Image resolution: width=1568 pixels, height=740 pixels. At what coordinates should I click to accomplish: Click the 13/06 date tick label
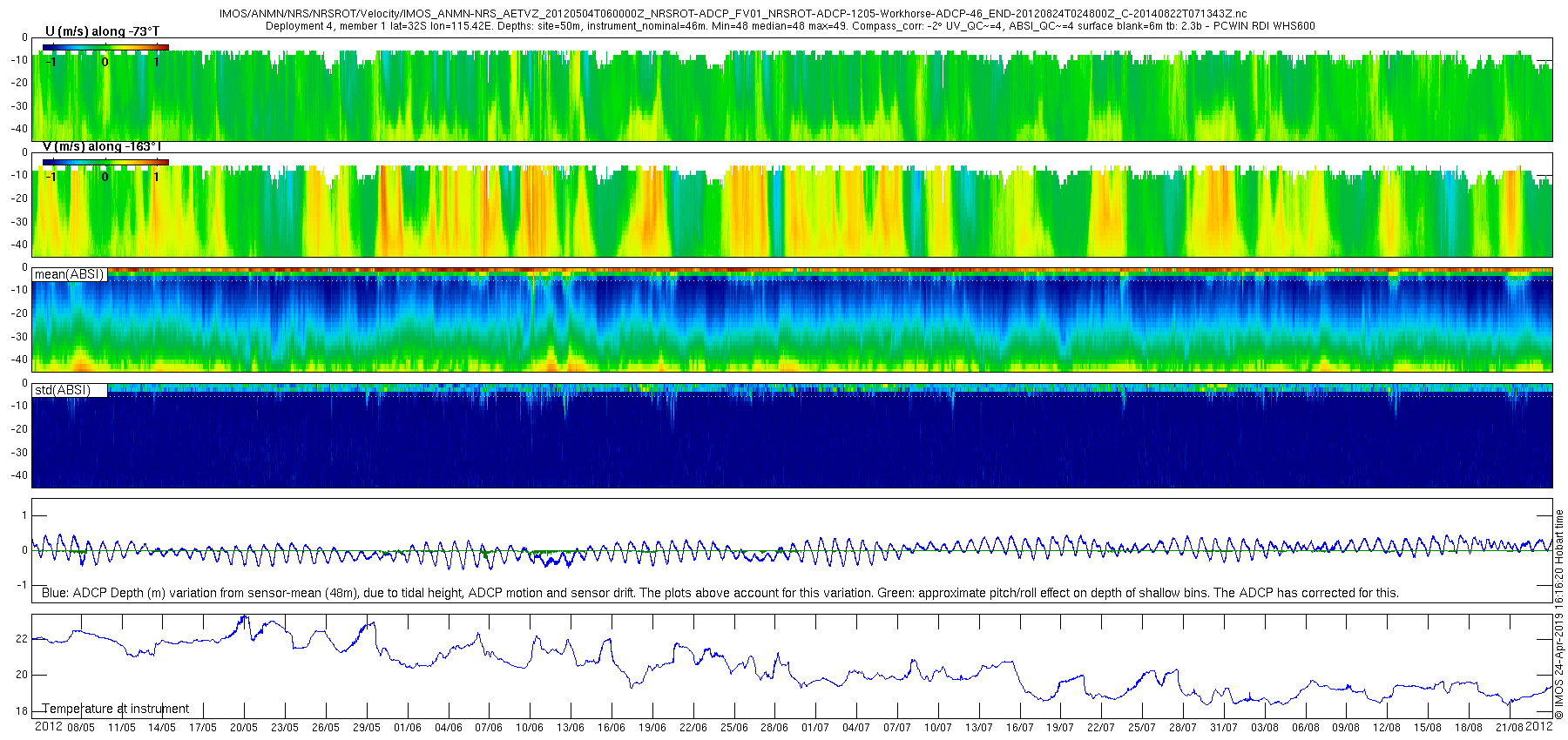pos(571,728)
